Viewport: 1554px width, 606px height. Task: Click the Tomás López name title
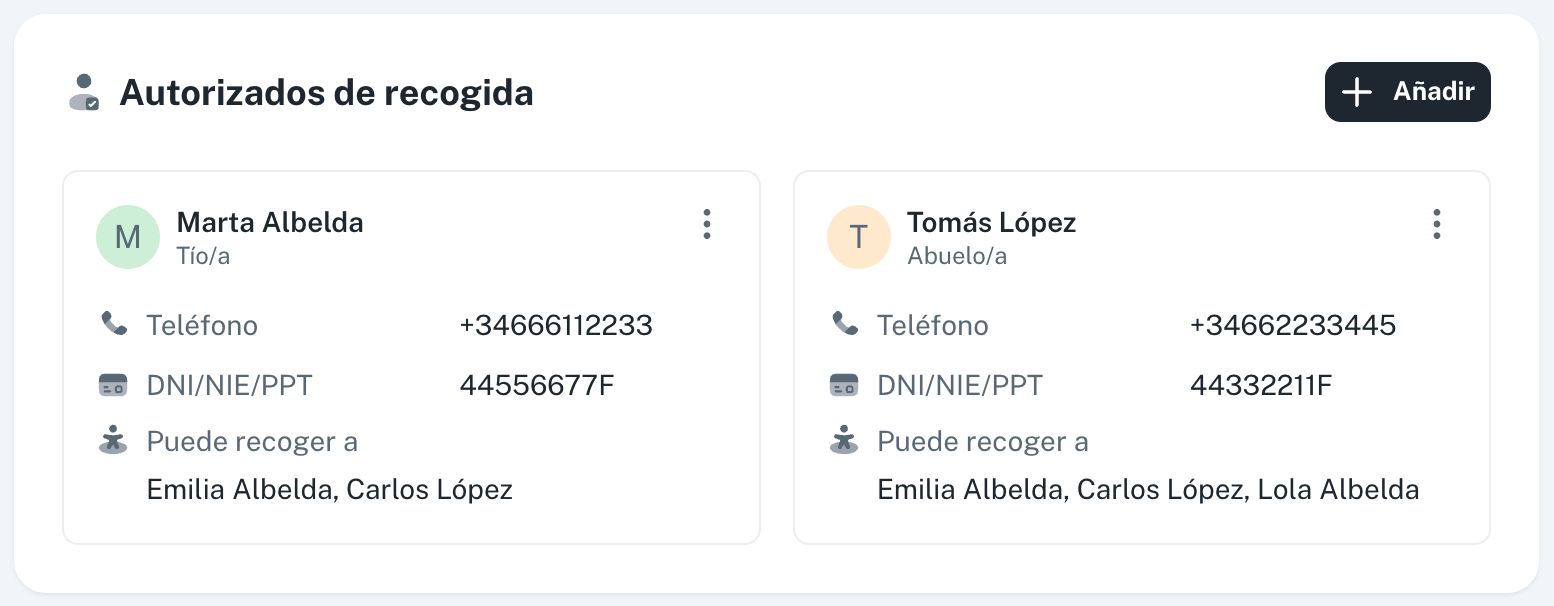[x=992, y=222]
